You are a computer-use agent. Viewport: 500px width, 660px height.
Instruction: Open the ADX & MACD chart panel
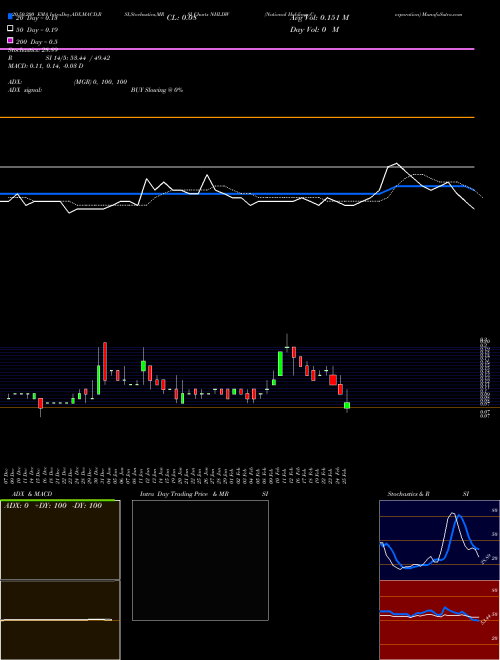[x=60, y=580]
